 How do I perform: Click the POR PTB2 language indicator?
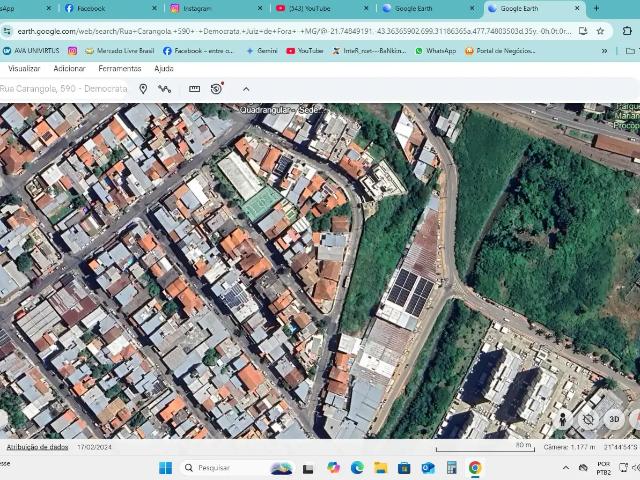[x=604, y=468]
